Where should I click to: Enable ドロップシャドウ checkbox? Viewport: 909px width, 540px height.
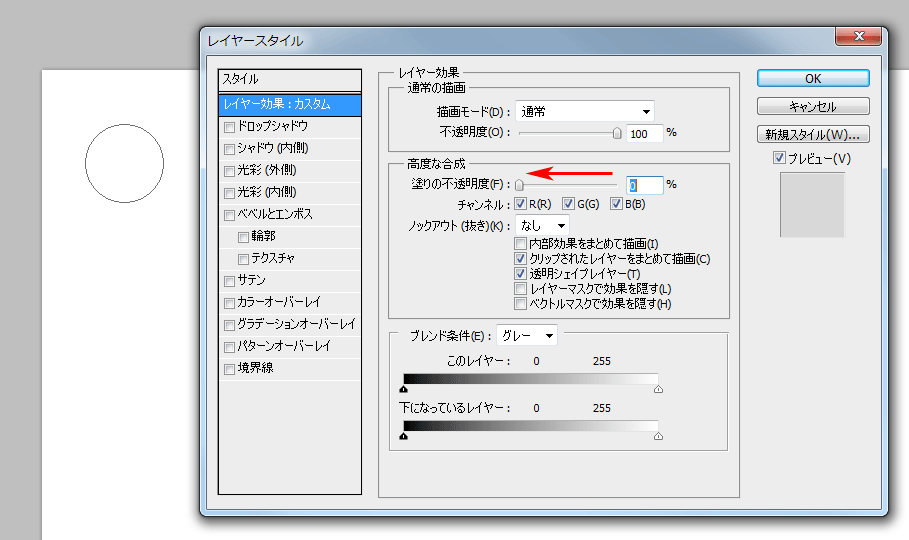point(229,127)
